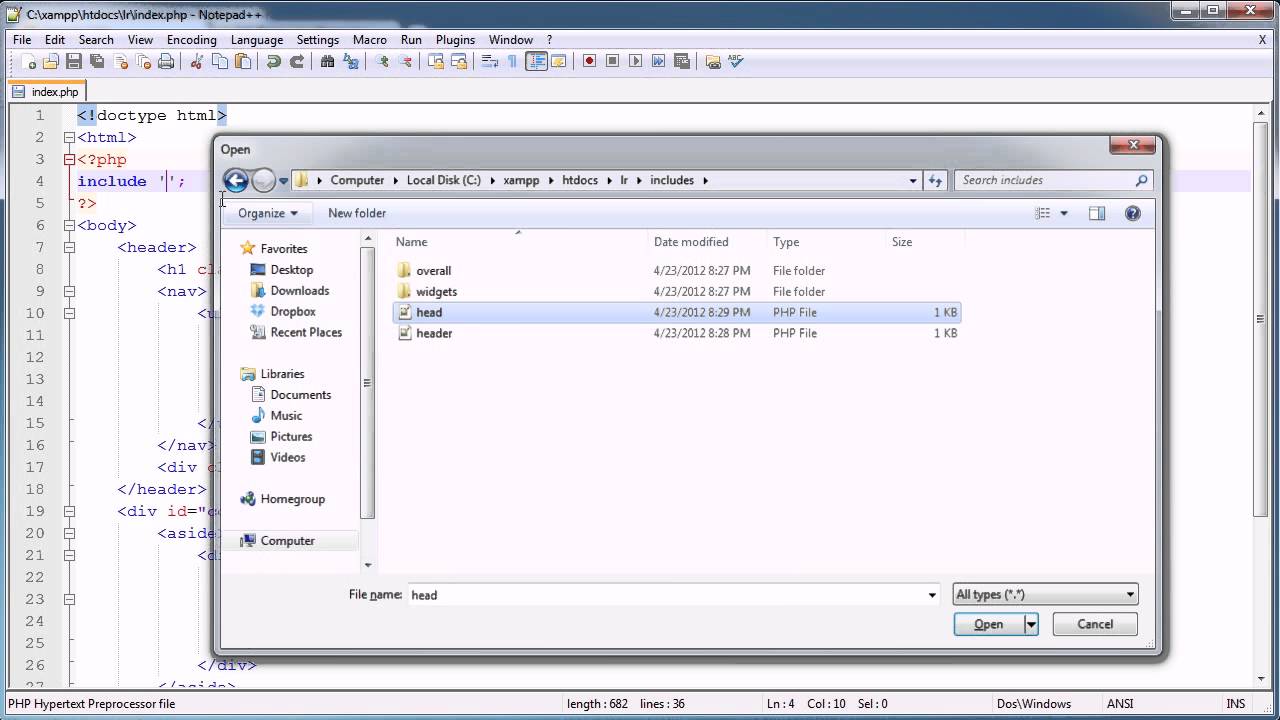
Task: Click the Cancel button
Action: pos(1095,624)
